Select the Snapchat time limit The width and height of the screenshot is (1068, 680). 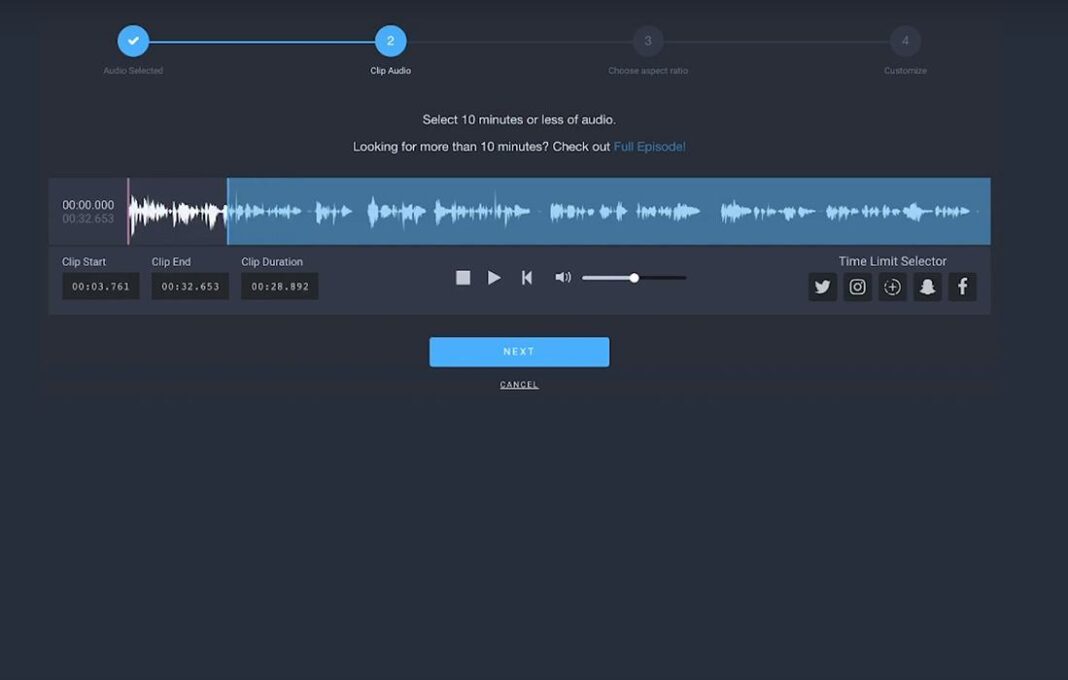click(927, 287)
